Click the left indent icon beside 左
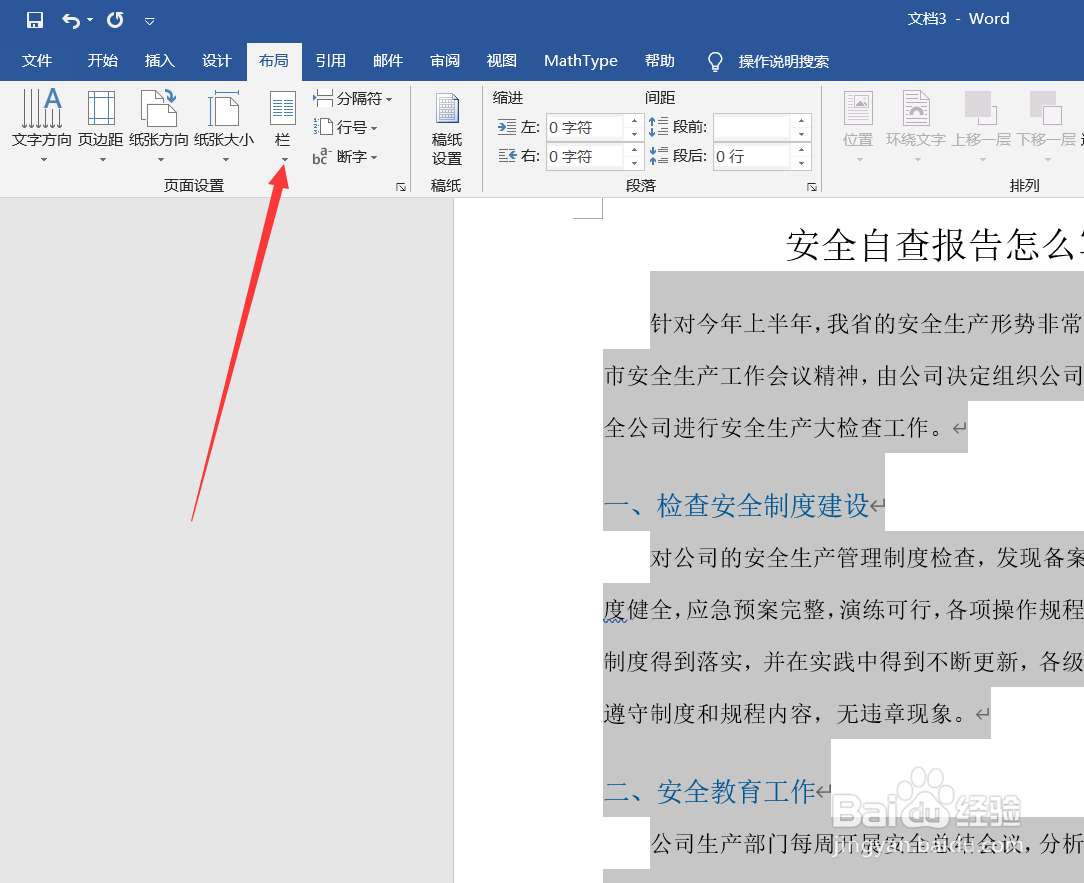Screen dimensions: 1084x883 pyautogui.click(x=507, y=127)
